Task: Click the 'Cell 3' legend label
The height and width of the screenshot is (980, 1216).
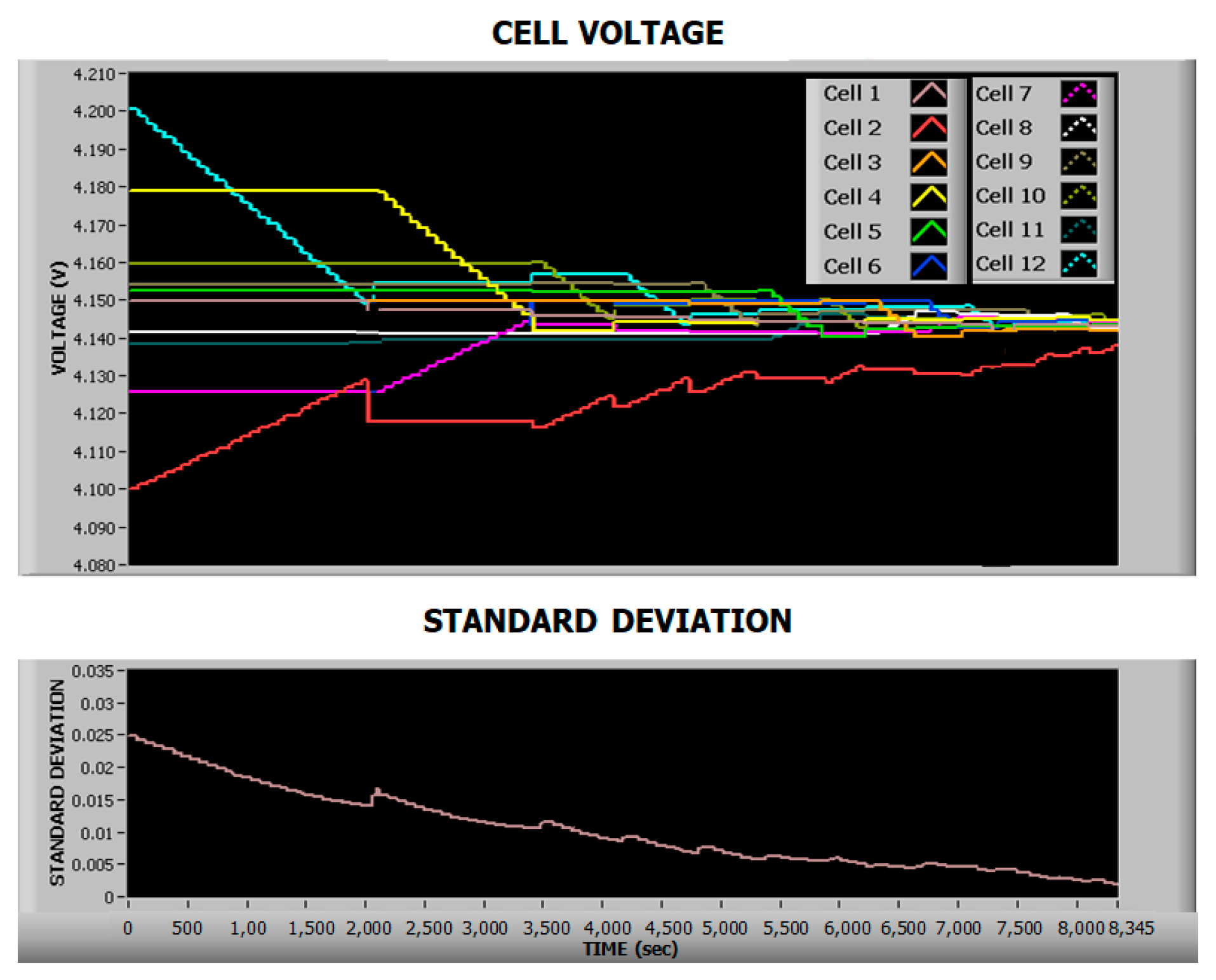Action: point(852,162)
